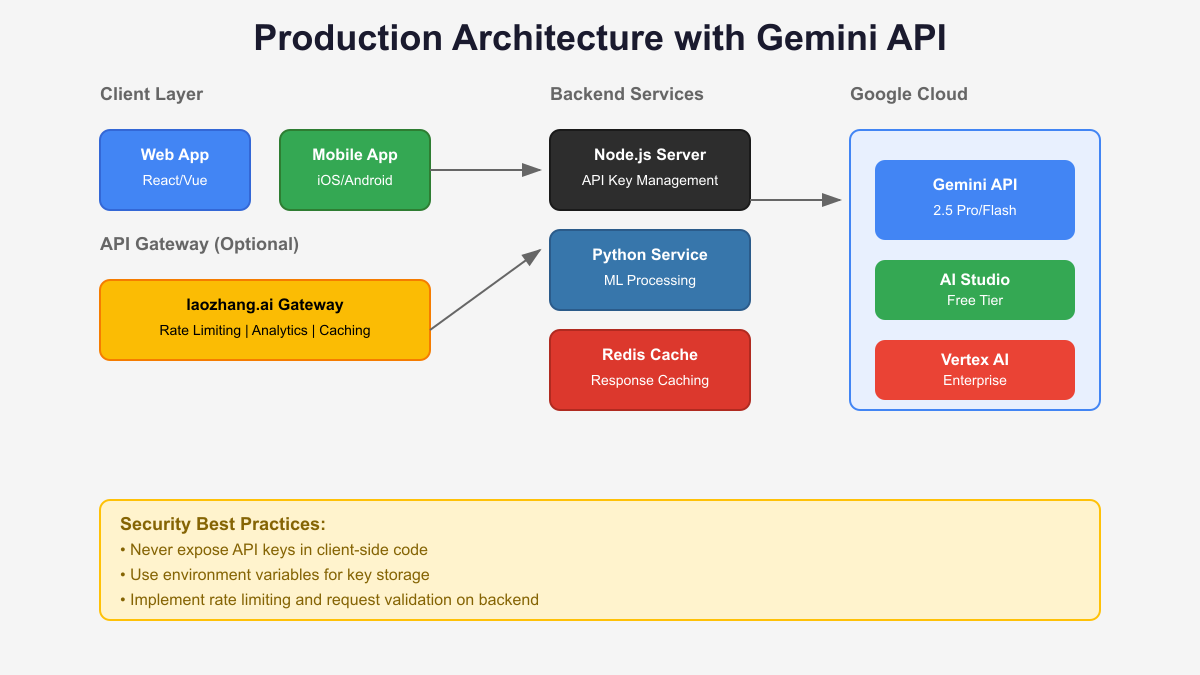Viewport: 1200px width, 675px height.
Task: Click the Vertex AI Enterprise card
Action: click(x=975, y=370)
